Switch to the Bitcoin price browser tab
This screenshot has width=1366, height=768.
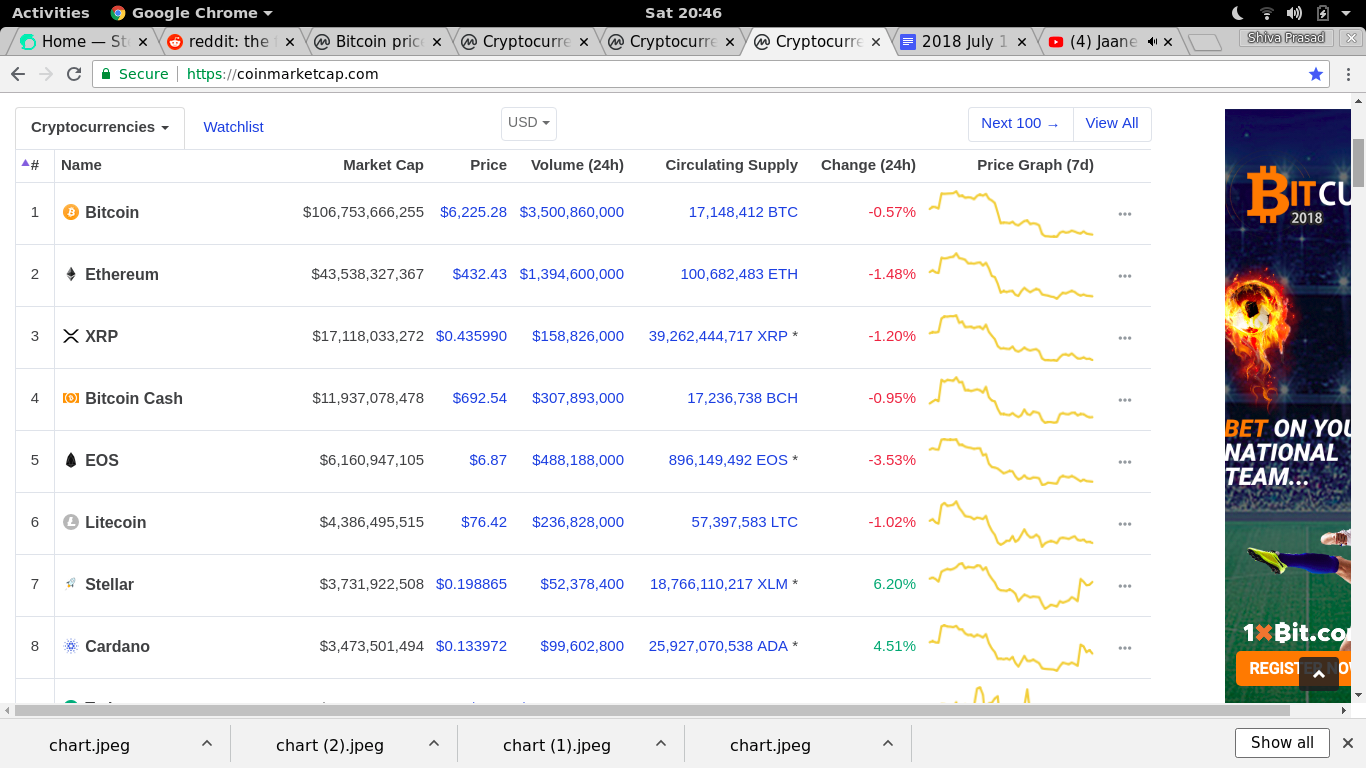click(x=377, y=42)
